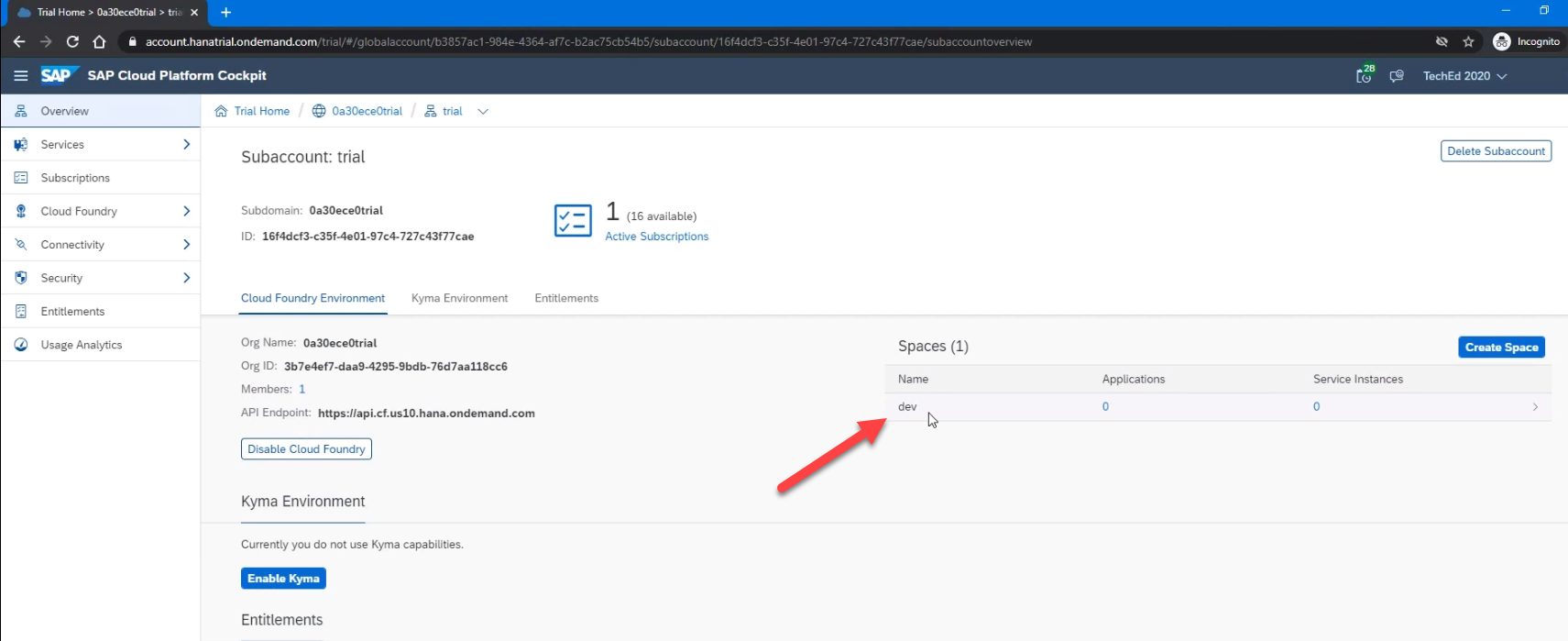Click the Service Instances count 0 for dev

pyautogui.click(x=1316, y=407)
